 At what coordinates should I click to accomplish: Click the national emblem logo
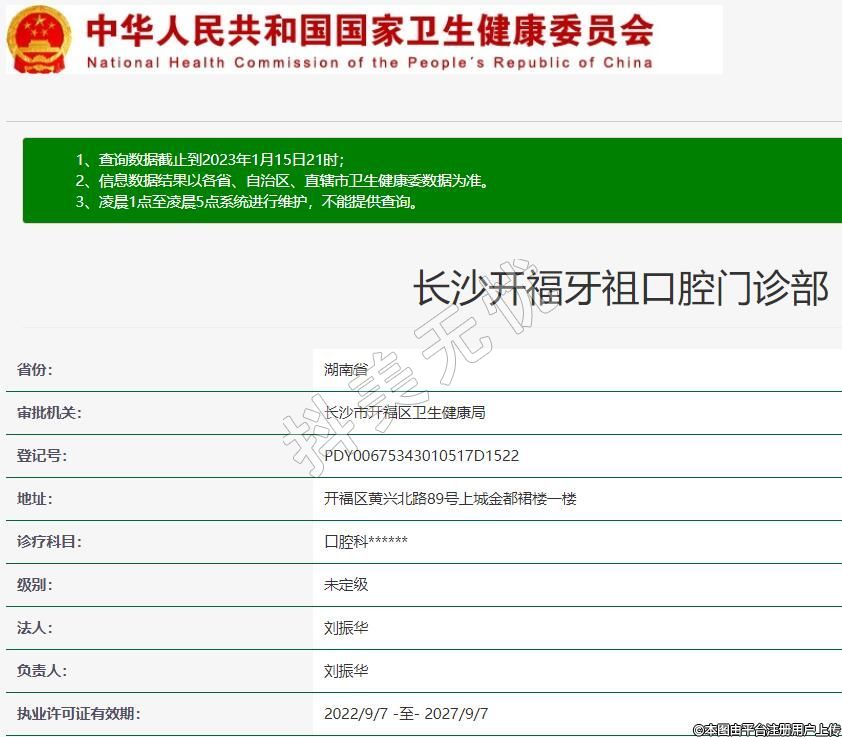(39, 38)
